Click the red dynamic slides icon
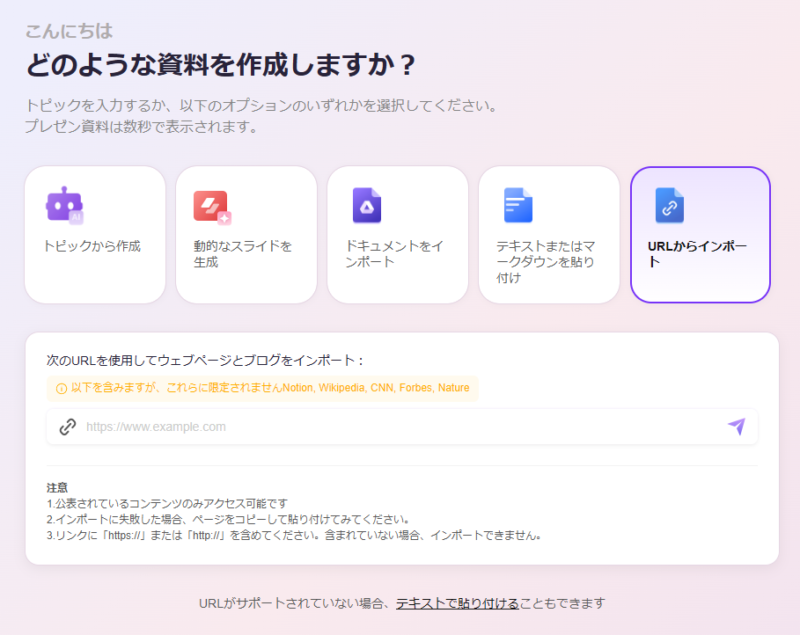 211,206
